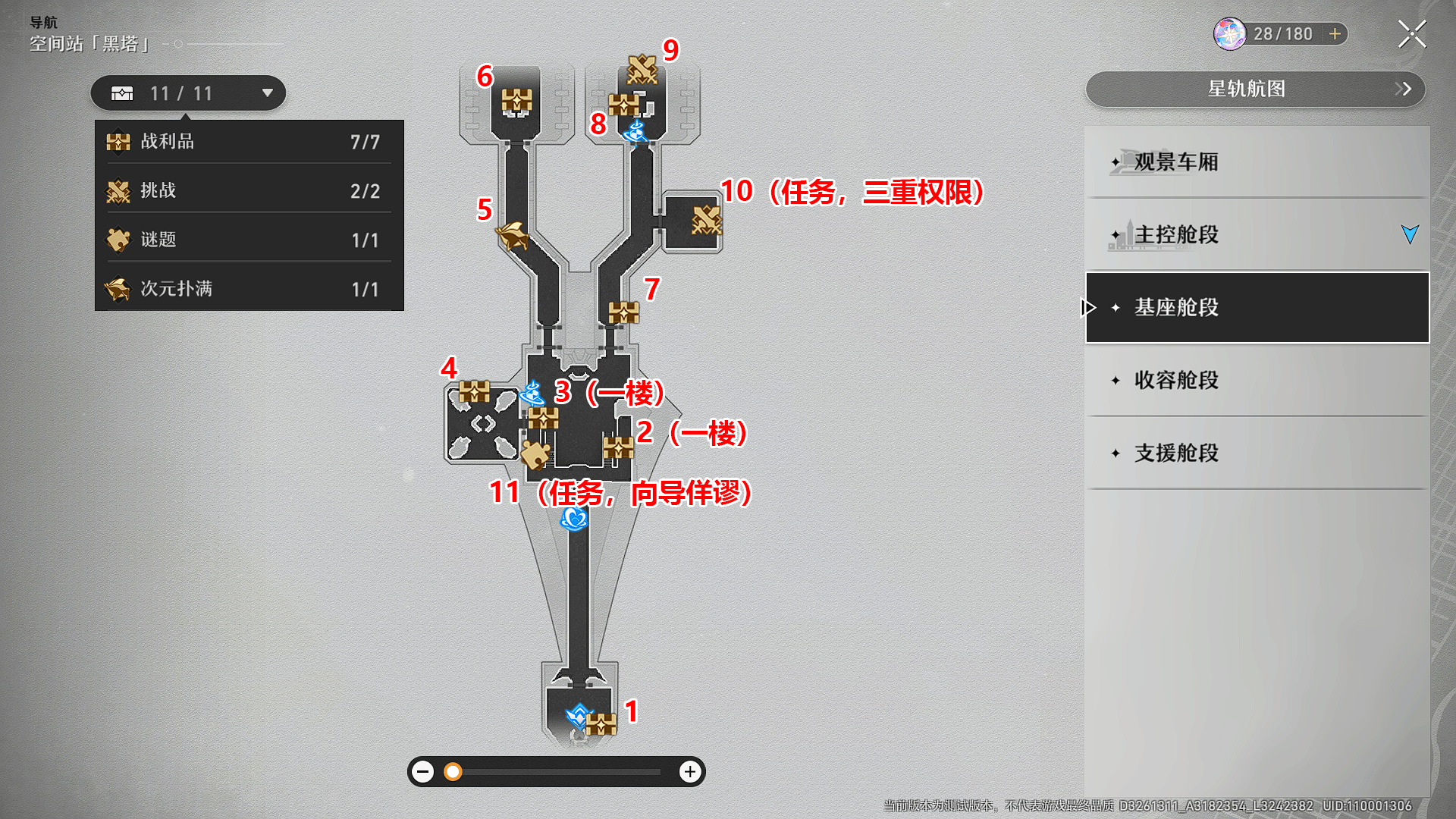Click 战利品 7/7 row

pos(249,142)
